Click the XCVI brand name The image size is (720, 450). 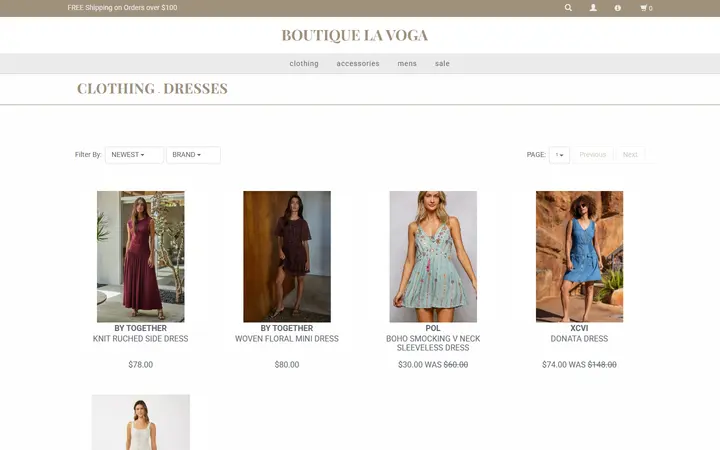pos(579,328)
